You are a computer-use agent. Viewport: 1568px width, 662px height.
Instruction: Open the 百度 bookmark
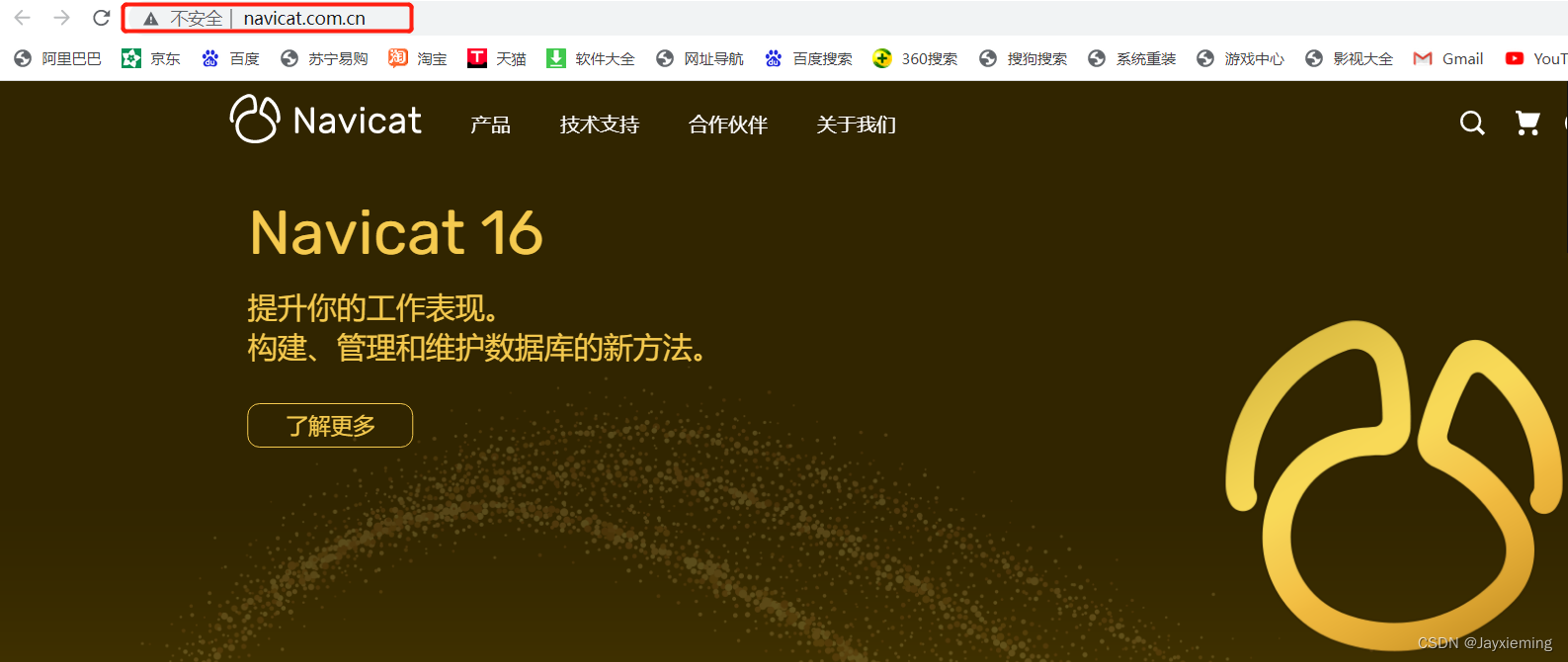click(x=230, y=59)
